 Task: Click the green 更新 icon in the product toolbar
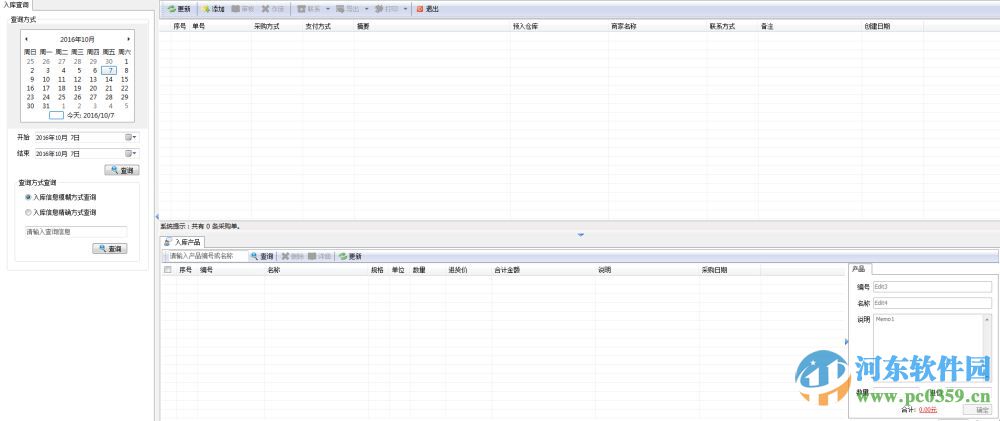click(x=343, y=256)
